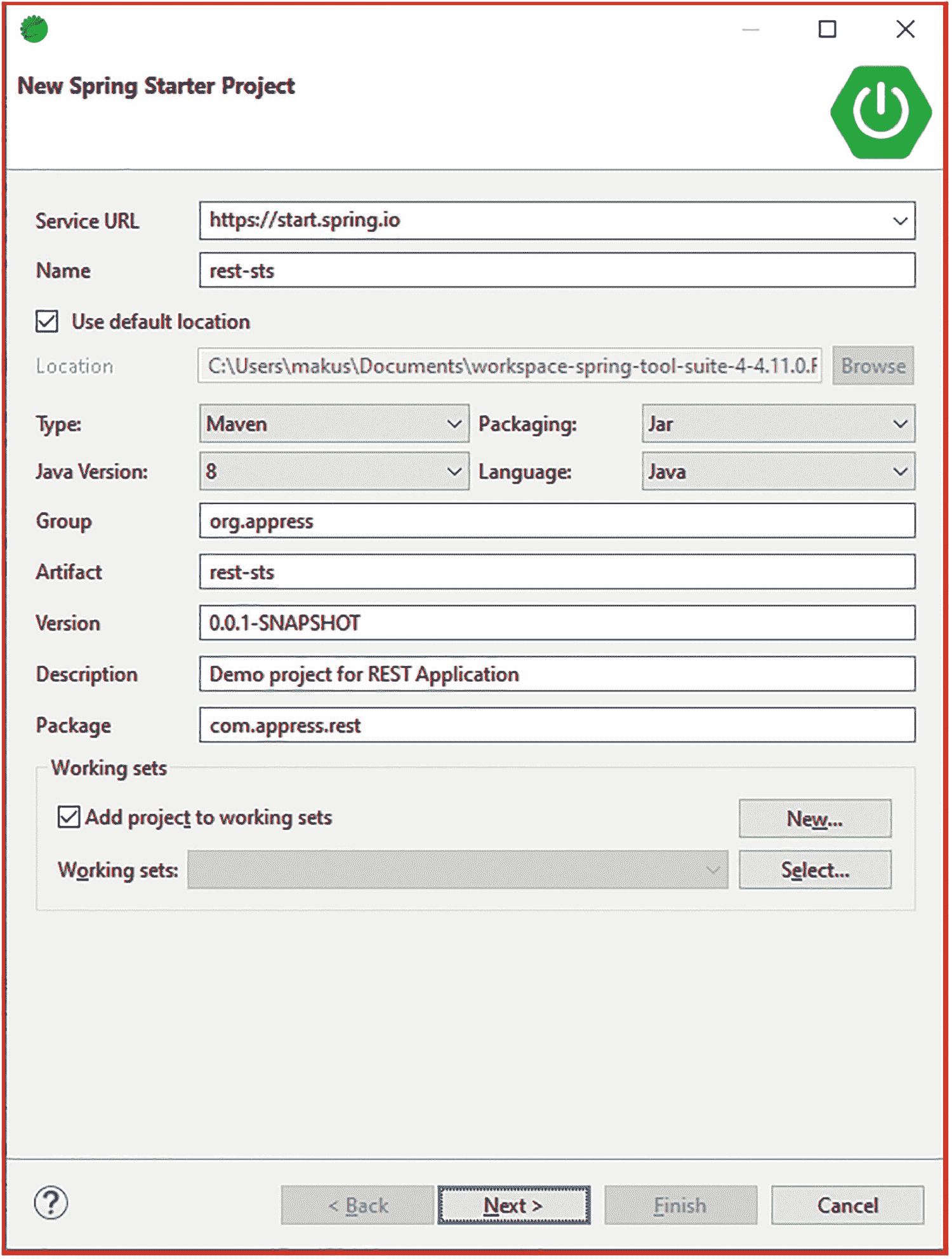Click the Location path field
This screenshot has height=1259, width=952.
[x=510, y=366]
